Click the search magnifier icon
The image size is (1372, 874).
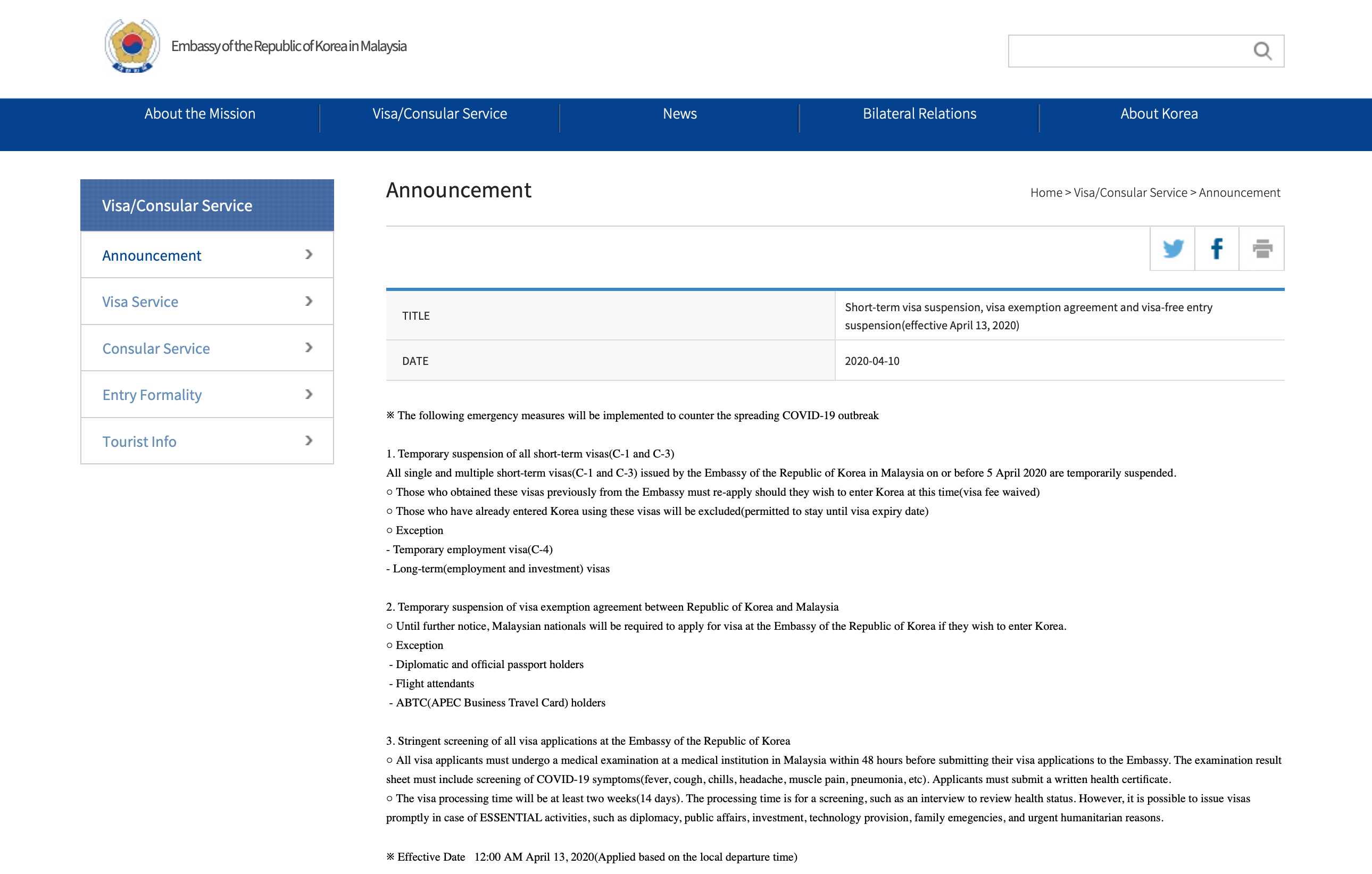pos(1262,51)
